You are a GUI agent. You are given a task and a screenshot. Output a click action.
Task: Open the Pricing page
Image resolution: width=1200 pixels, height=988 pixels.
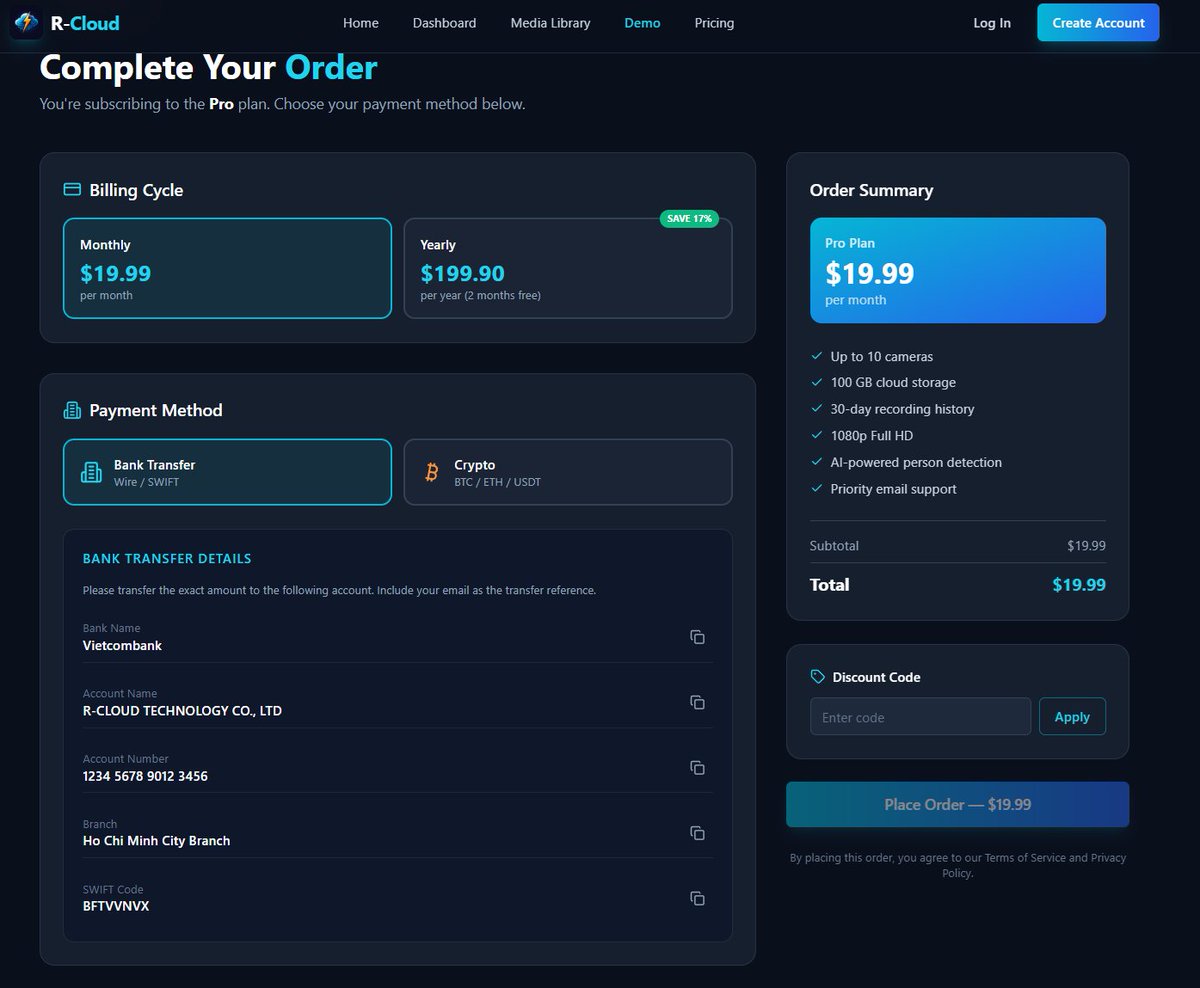(714, 23)
